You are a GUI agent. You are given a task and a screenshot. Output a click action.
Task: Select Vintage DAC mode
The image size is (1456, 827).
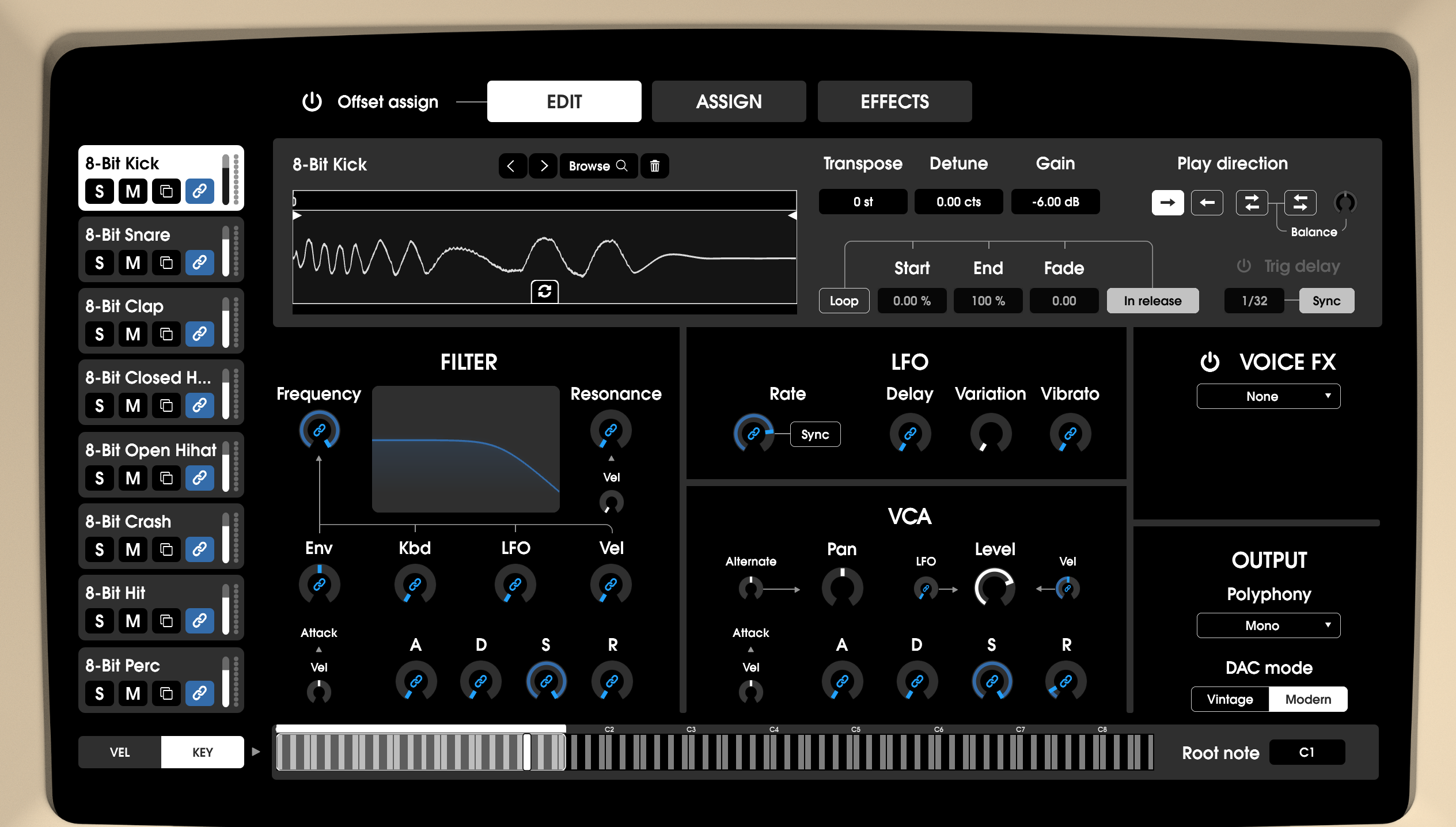point(1230,699)
